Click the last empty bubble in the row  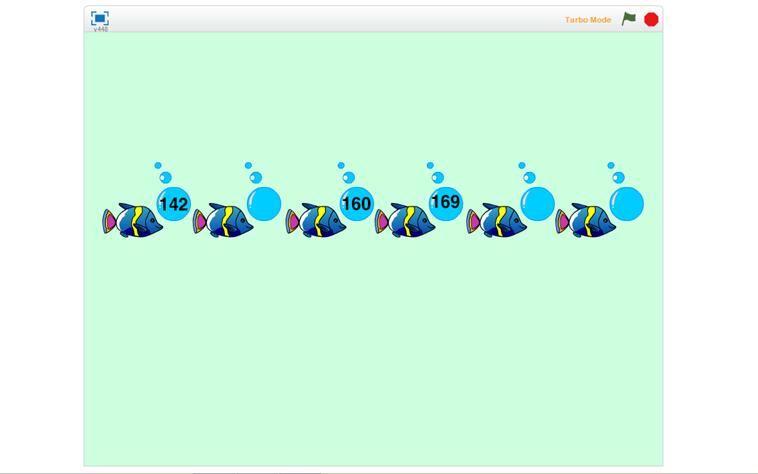coord(627,204)
